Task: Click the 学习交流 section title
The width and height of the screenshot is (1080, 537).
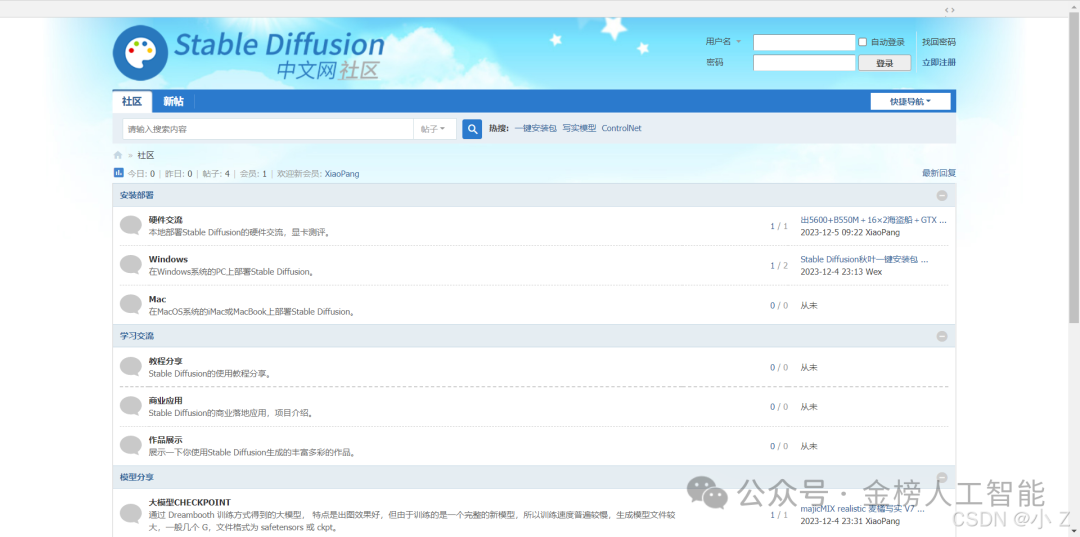Action: pyautogui.click(x=136, y=337)
